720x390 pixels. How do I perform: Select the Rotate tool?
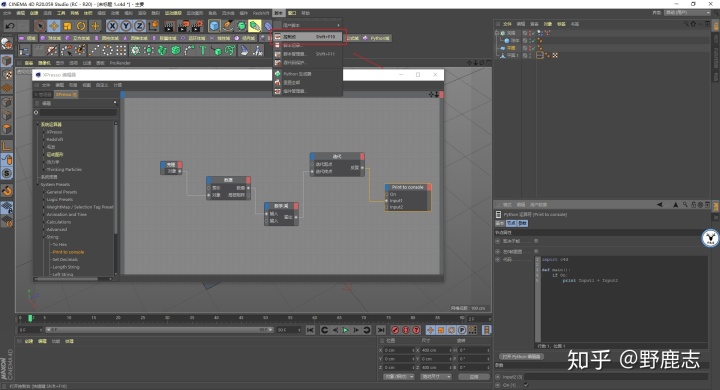coord(81,26)
